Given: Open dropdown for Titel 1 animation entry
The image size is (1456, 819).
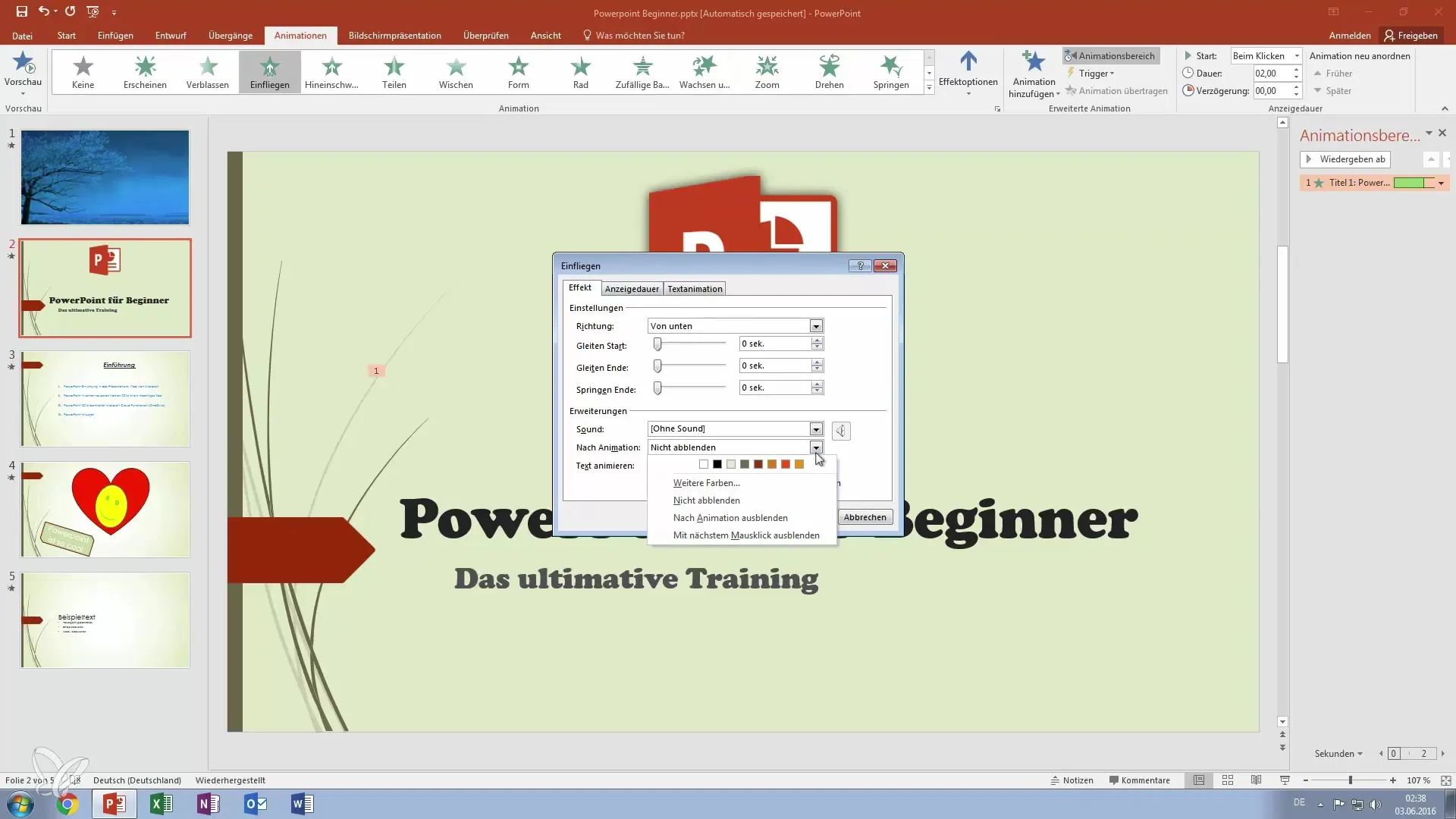Looking at the screenshot, I should tap(1441, 183).
